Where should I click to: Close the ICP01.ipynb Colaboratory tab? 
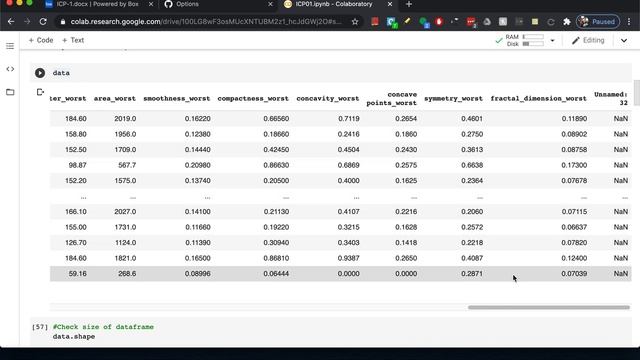(390, 4)
